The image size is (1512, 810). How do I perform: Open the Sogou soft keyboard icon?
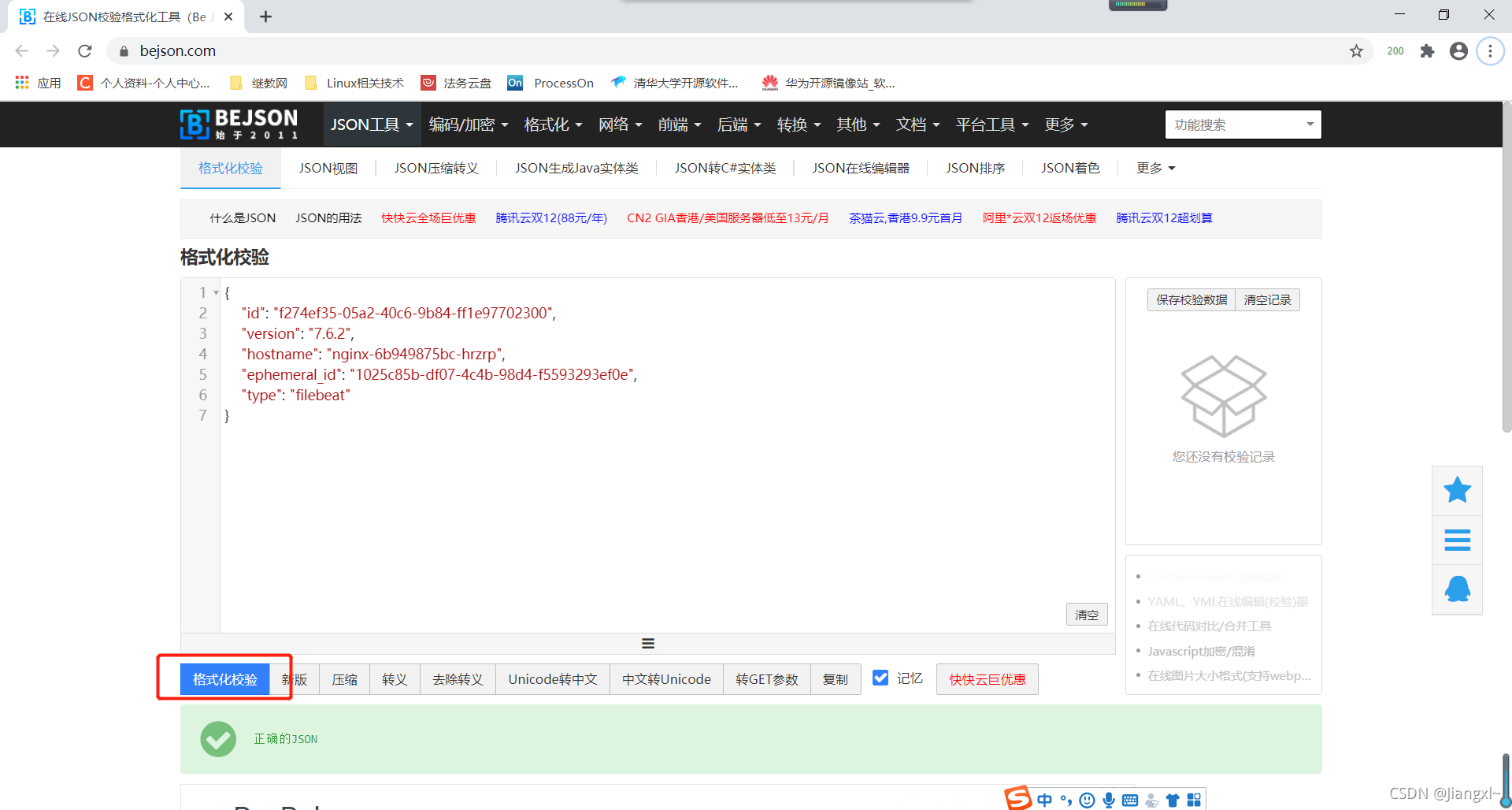(x=1130, y=801)
